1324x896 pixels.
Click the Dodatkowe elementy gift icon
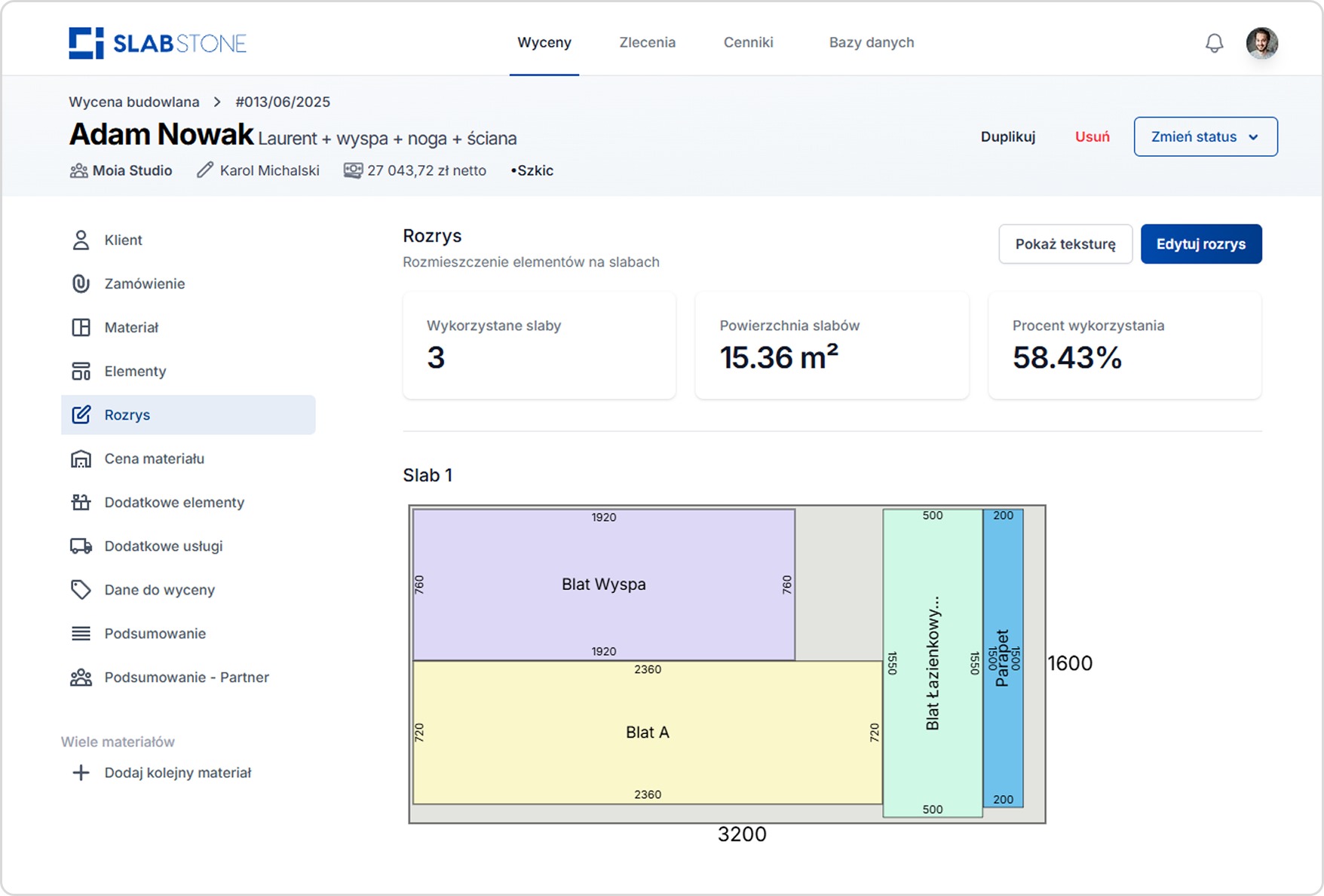coord(81,503)
